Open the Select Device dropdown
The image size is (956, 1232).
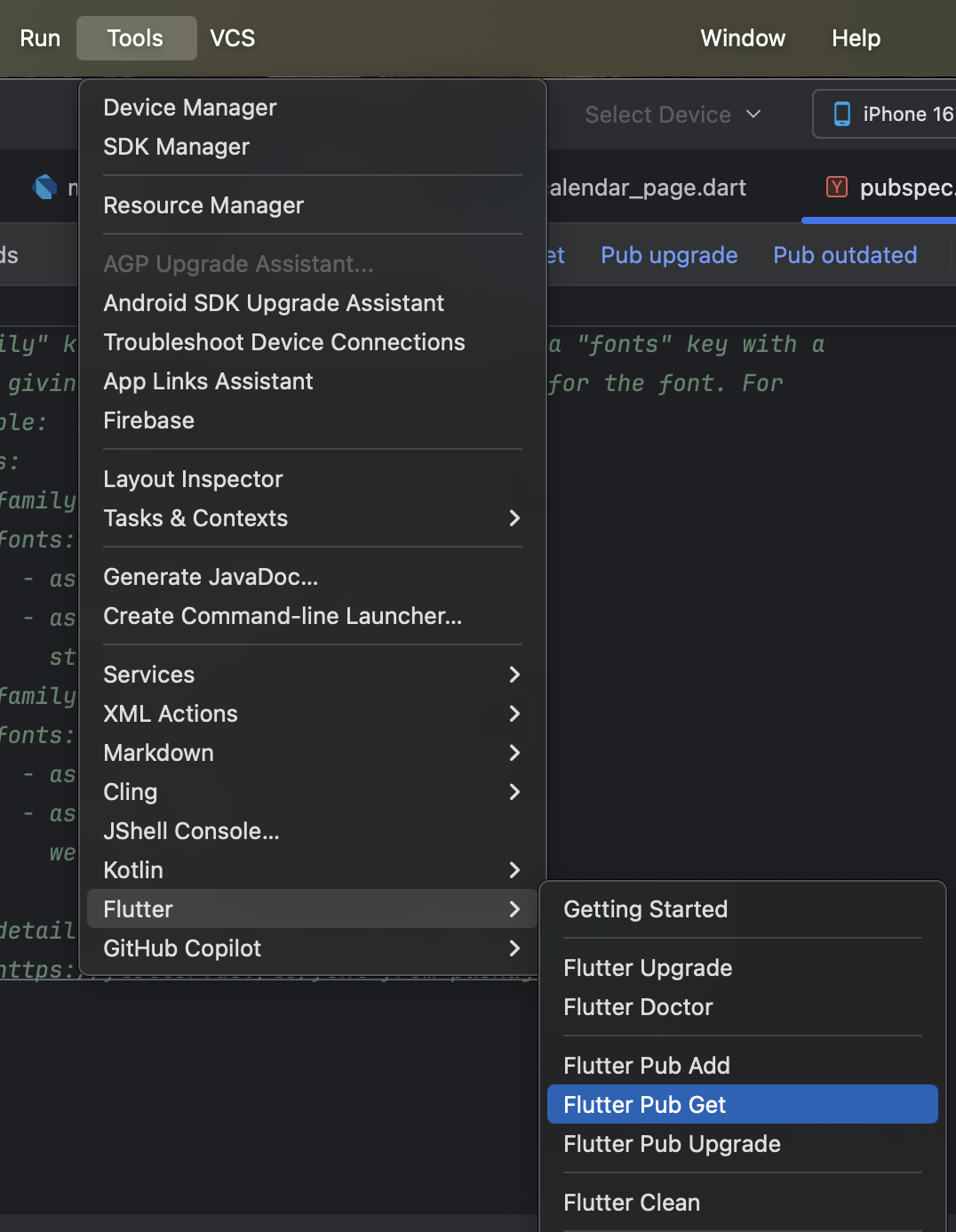(x=673, y=115)
